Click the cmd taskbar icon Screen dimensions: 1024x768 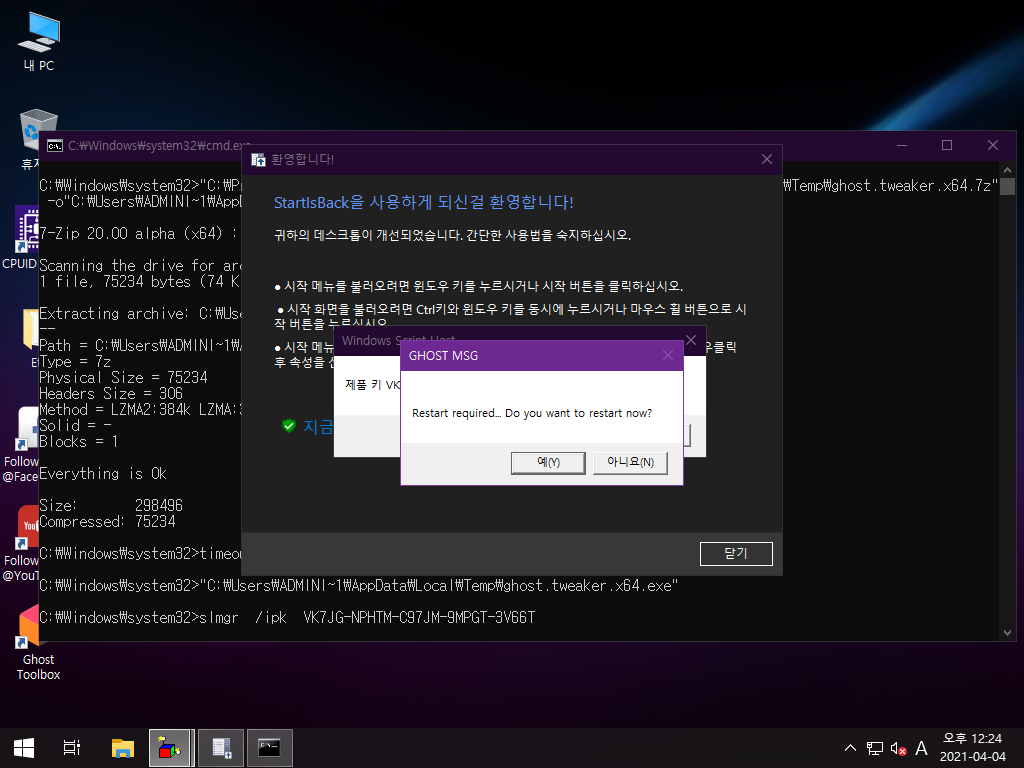pyautogui.click(x=269, y=748)
